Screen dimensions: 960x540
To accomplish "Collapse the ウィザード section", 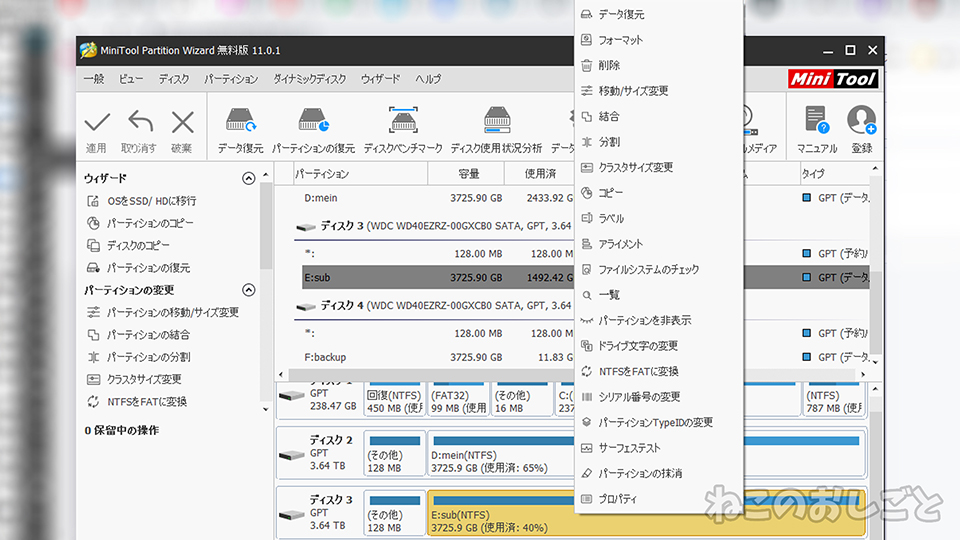I will point(249,178).
